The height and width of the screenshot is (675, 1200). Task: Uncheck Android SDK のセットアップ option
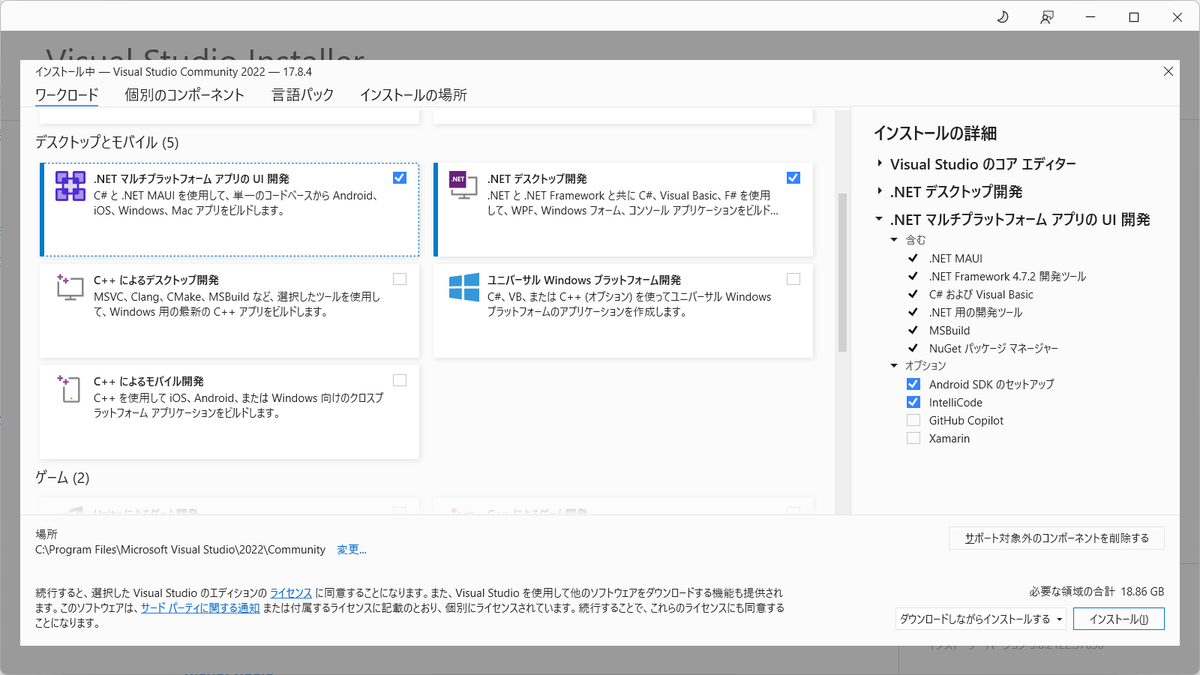pyautogui.click(x=913, y=384)
